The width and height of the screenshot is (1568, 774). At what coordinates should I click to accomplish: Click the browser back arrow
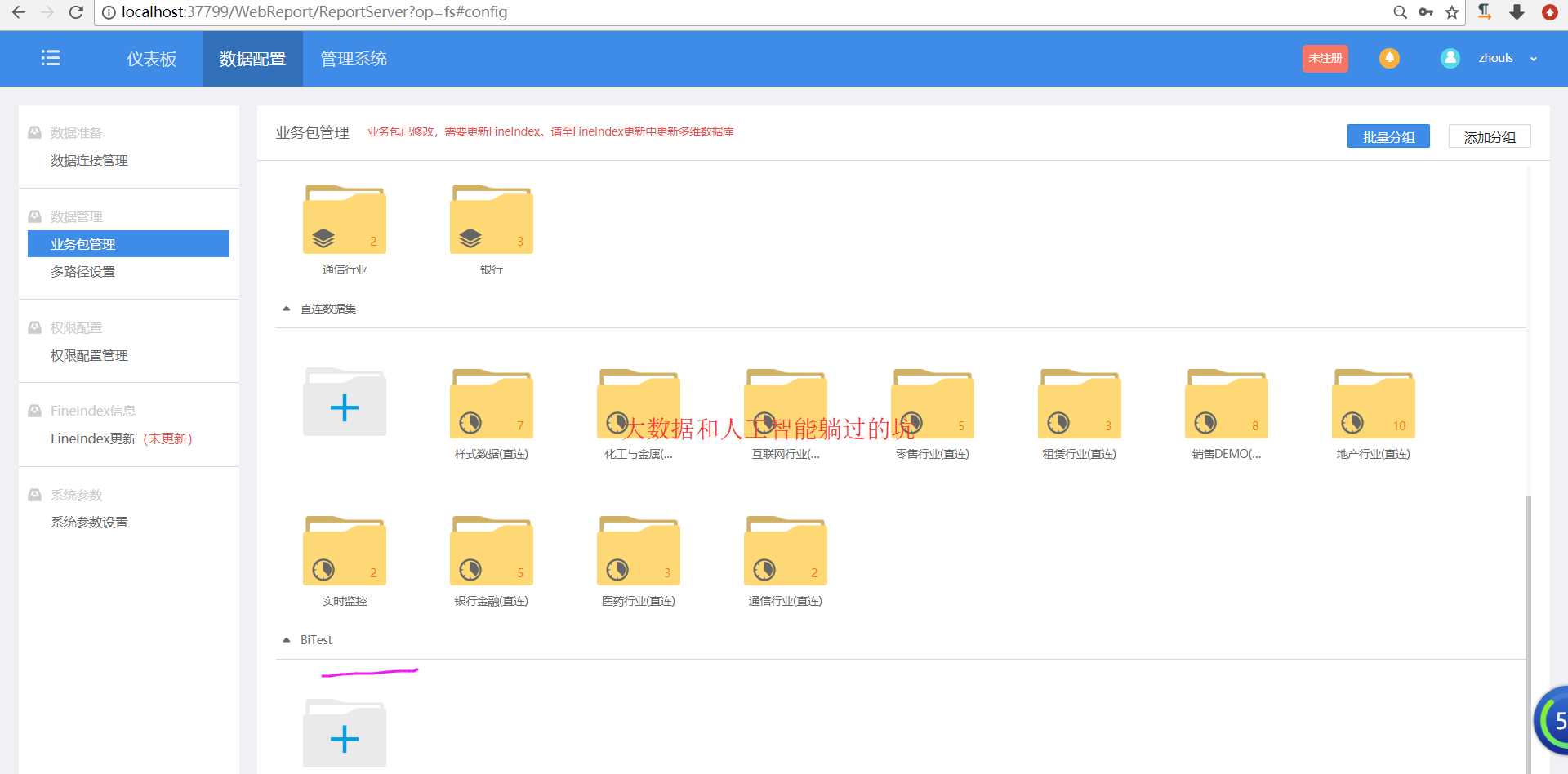pos(19,12)
